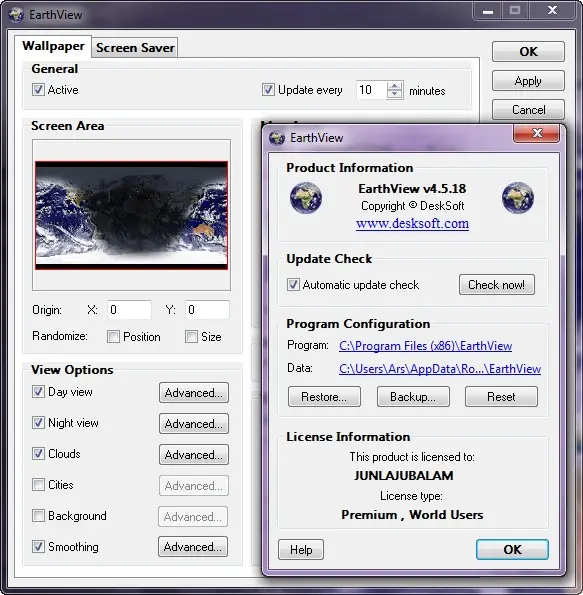The height and width of the screenshot is (595, 583).
Task: Open the Data folder path link
Action: (440, 369)
